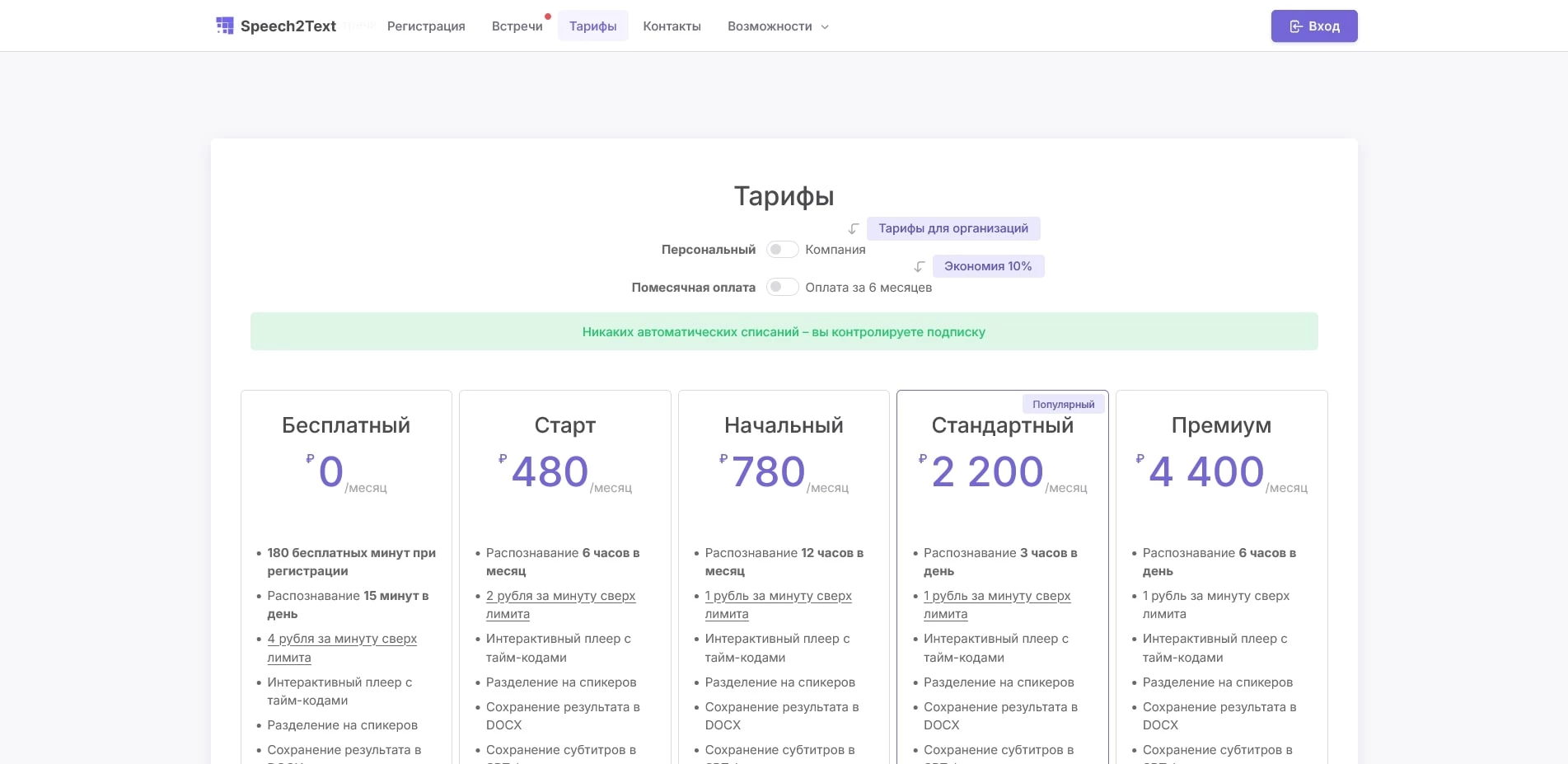The width and height of the screenshot is (1568, 764).
Task: Toggle Персональный/Компания switch
Action: coord(782,250)
